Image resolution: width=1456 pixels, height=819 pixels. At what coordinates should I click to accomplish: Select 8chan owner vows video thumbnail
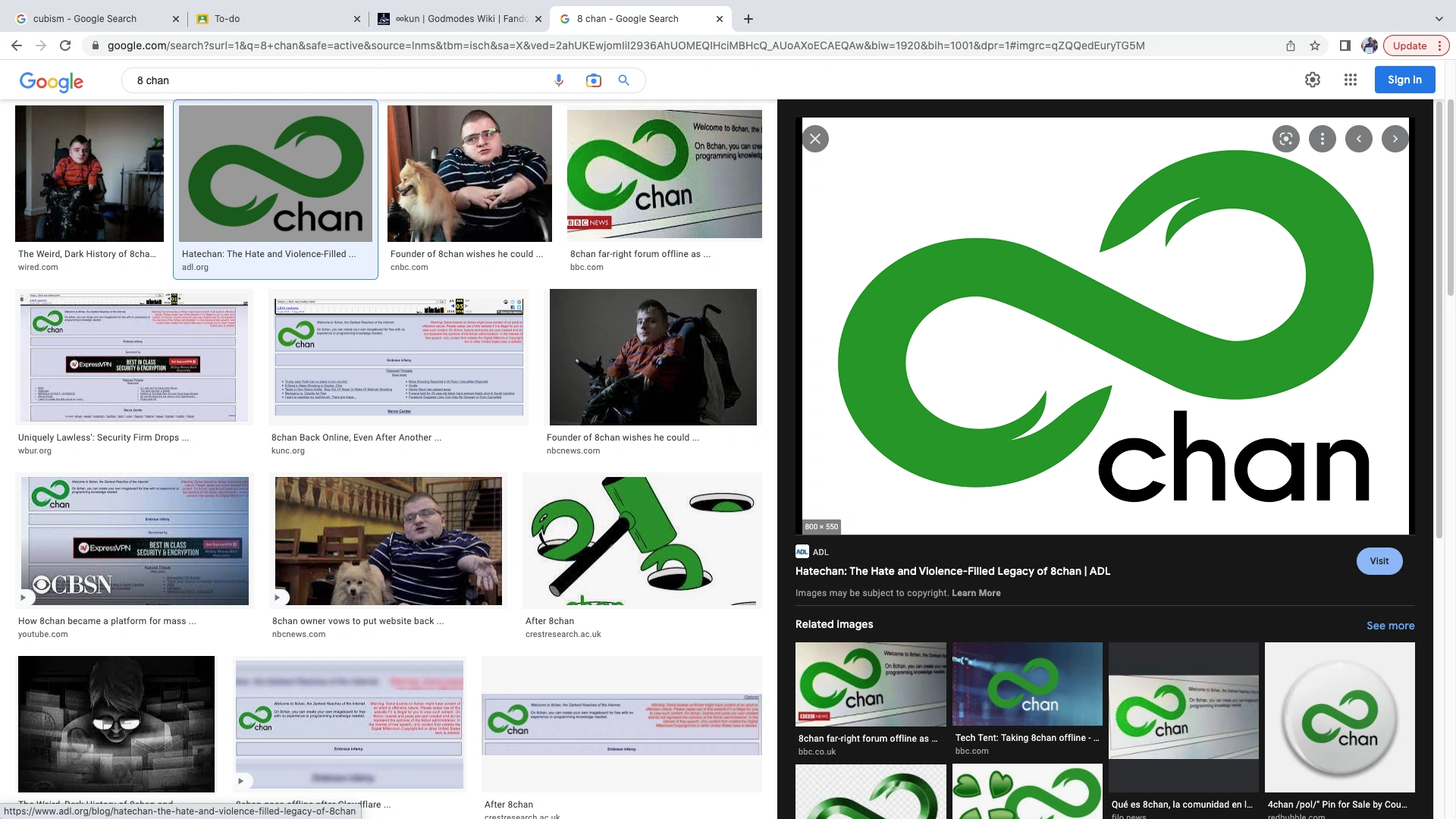click(x=388, y=541)
